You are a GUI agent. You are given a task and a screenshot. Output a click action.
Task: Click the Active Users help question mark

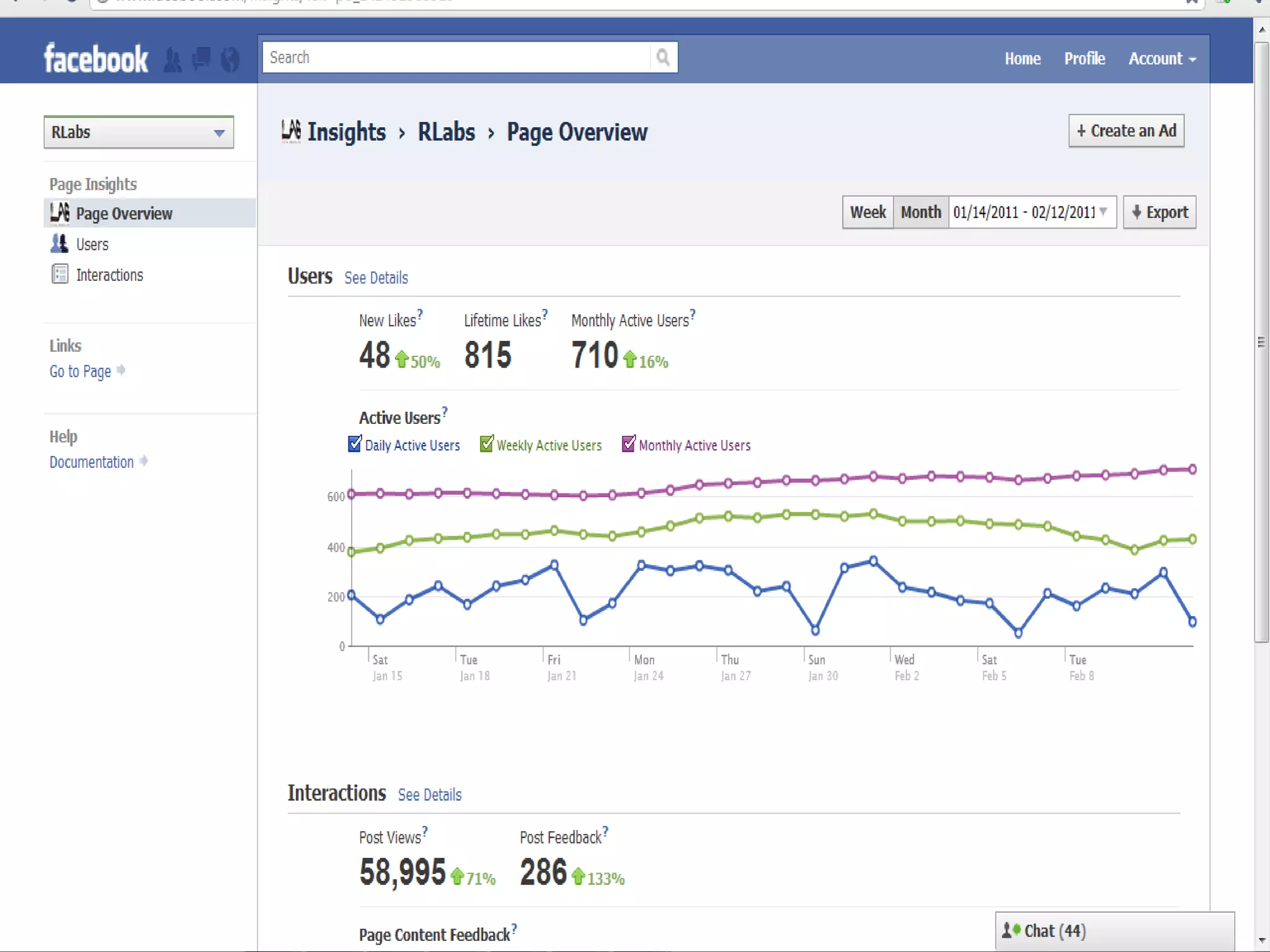coord(445,412)
